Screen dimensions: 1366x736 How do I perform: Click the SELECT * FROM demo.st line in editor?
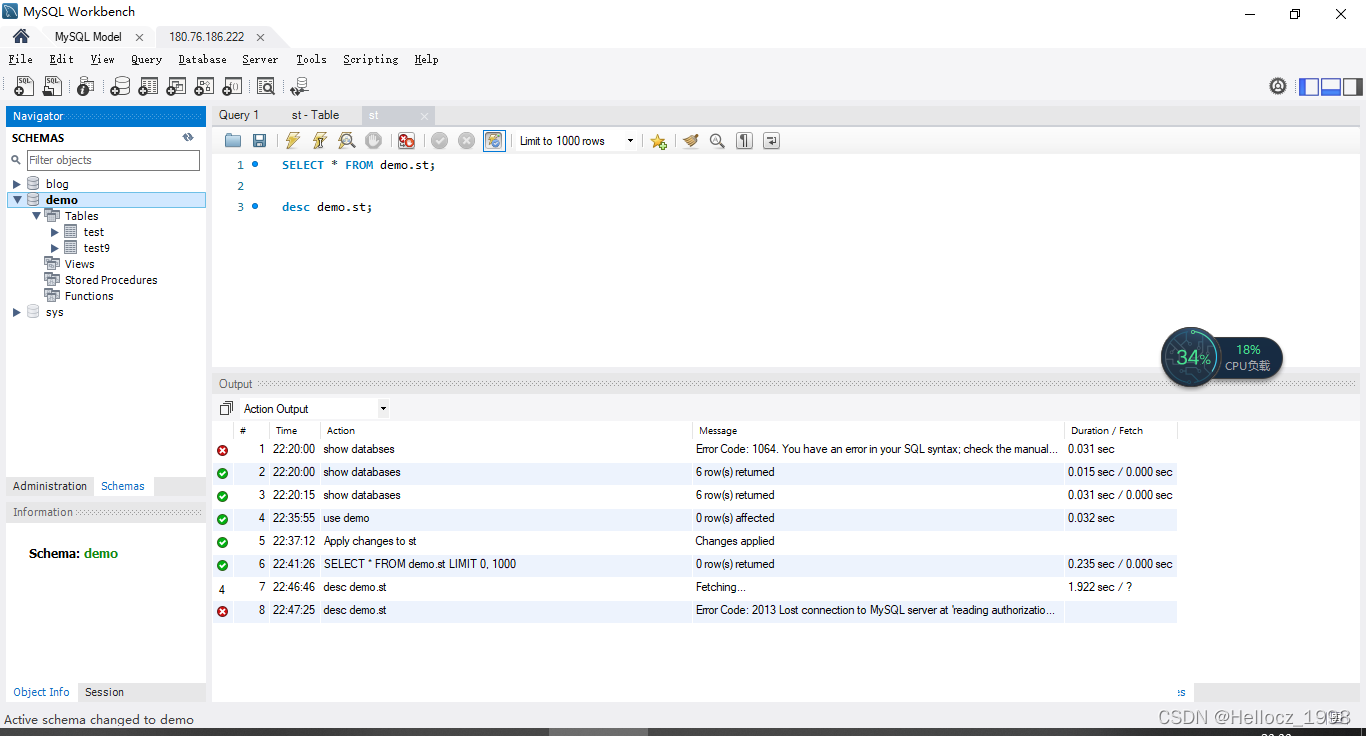coord(358,165)
